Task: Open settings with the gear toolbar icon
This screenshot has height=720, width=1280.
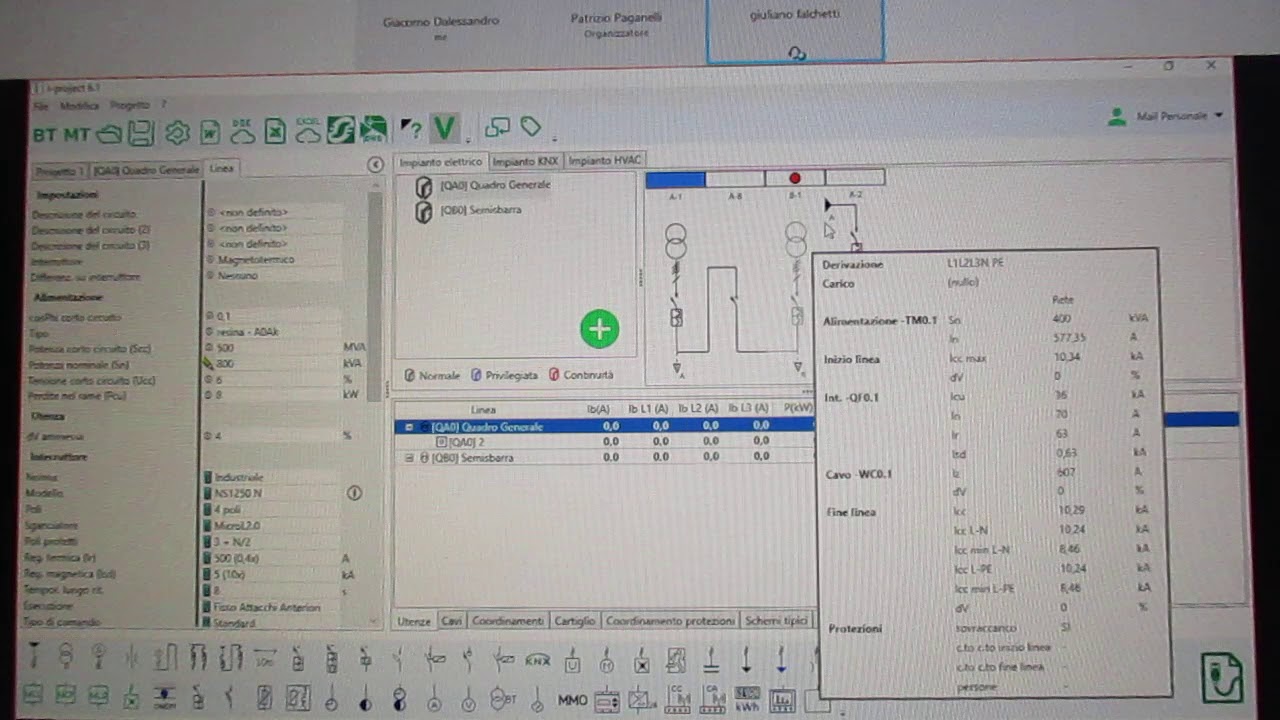Action: coord(177,132)
